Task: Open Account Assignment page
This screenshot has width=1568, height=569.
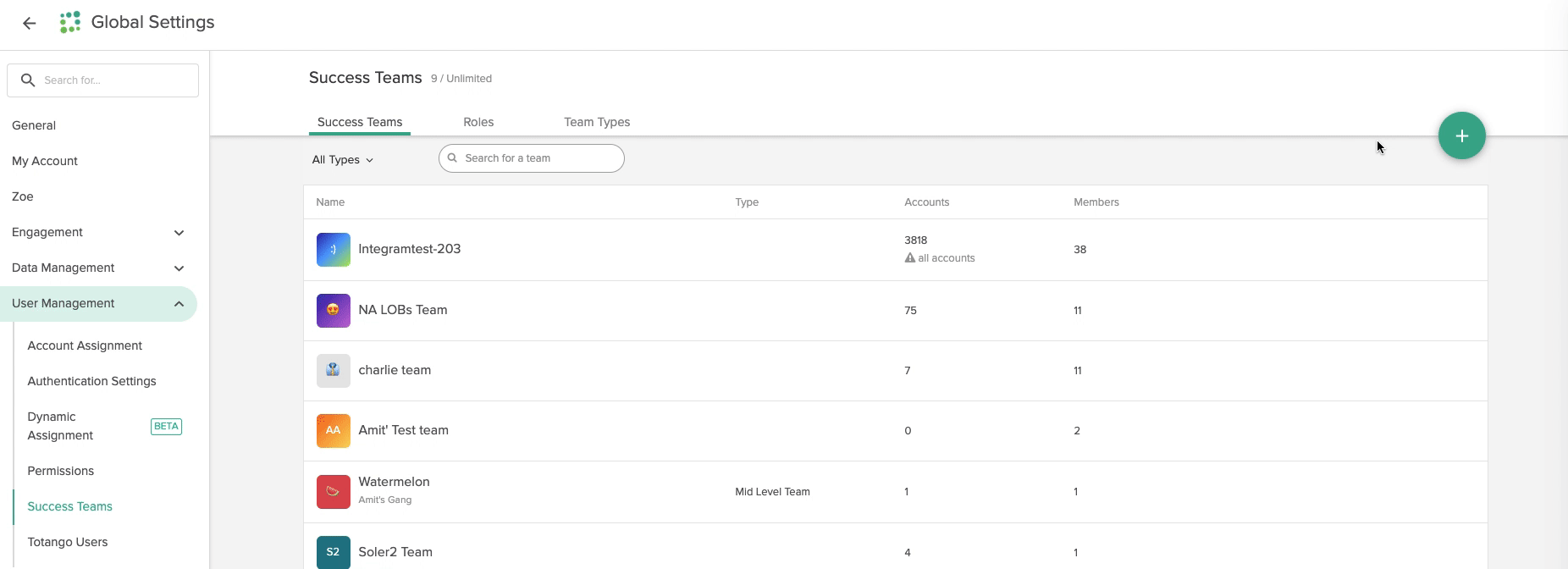Action: point(85,345)
